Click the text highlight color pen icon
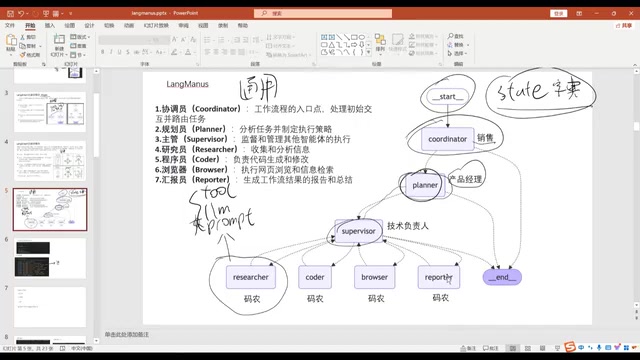 click(x=174, y=52)
